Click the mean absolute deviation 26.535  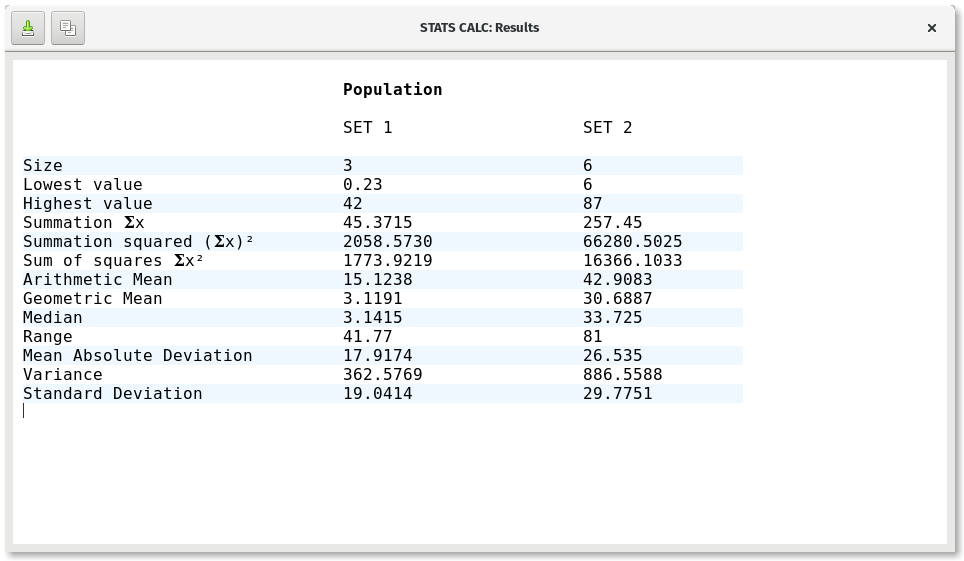click(x=612, y=356)
